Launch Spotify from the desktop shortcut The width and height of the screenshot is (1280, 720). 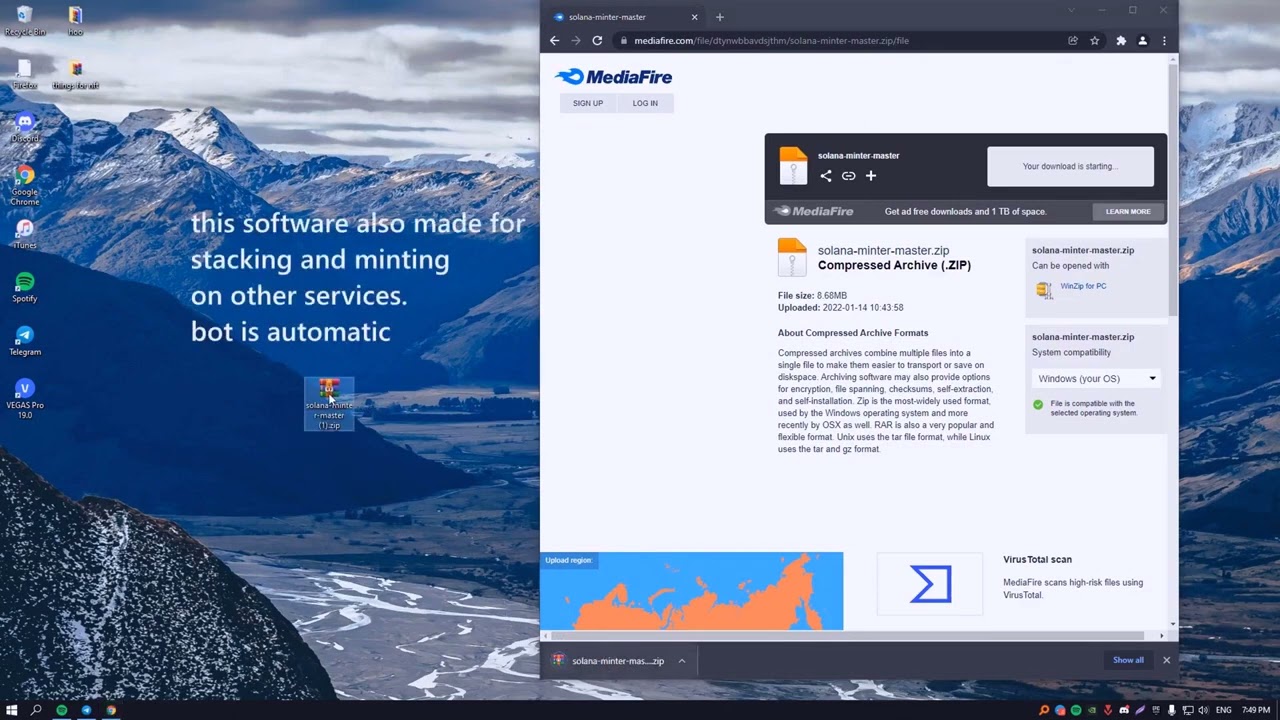[25, 287]
